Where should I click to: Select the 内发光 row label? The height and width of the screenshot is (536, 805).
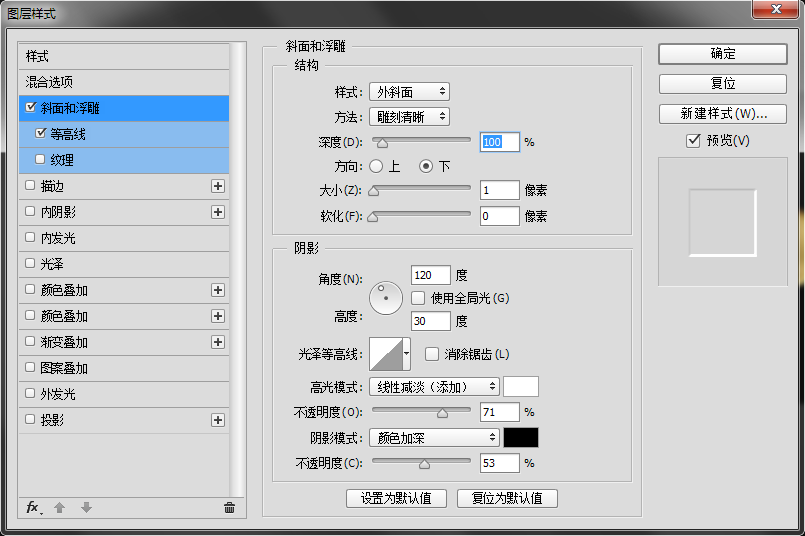tap(58, 238)
